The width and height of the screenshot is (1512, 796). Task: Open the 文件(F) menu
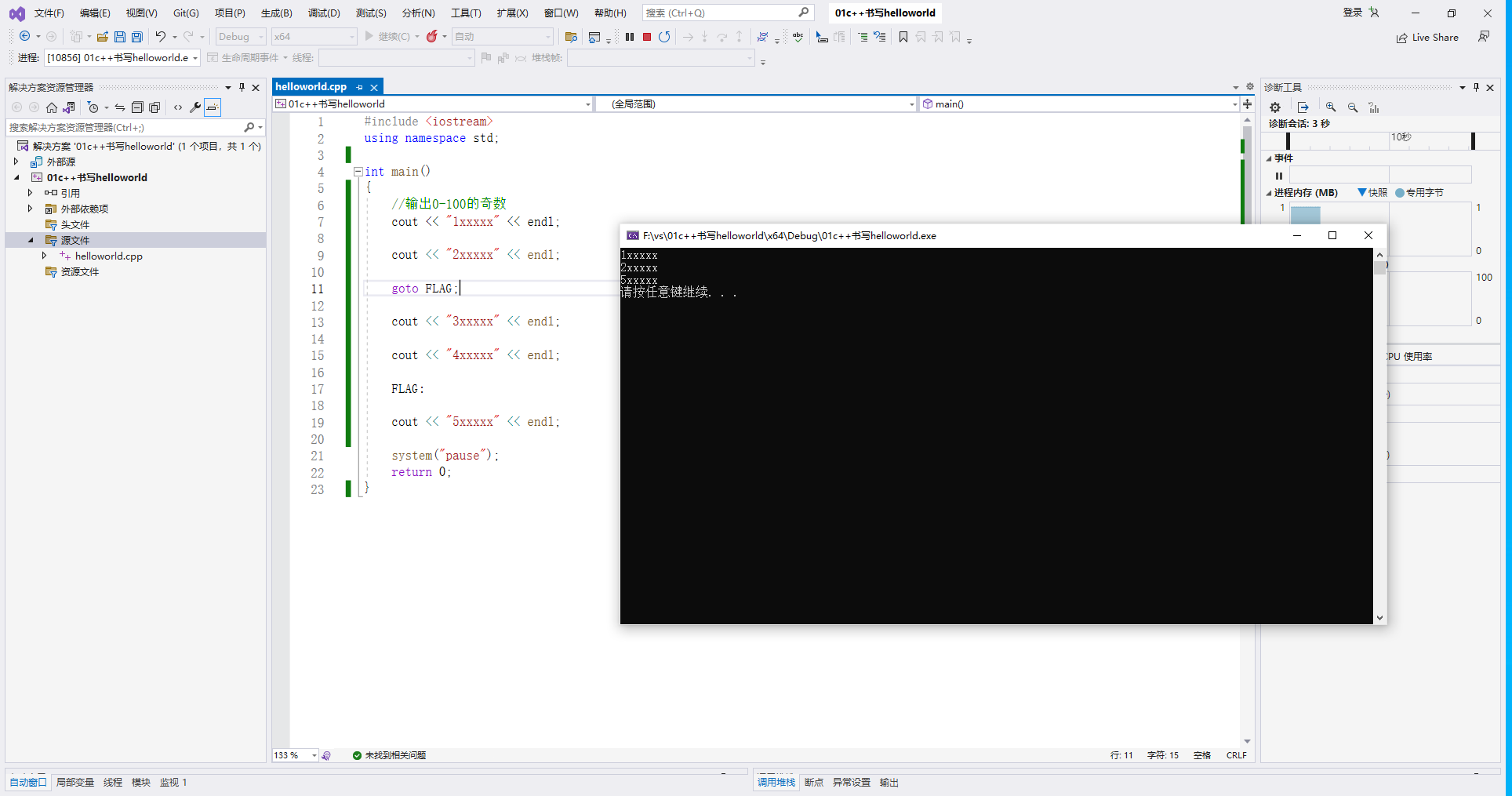click(x=49, y=13)
